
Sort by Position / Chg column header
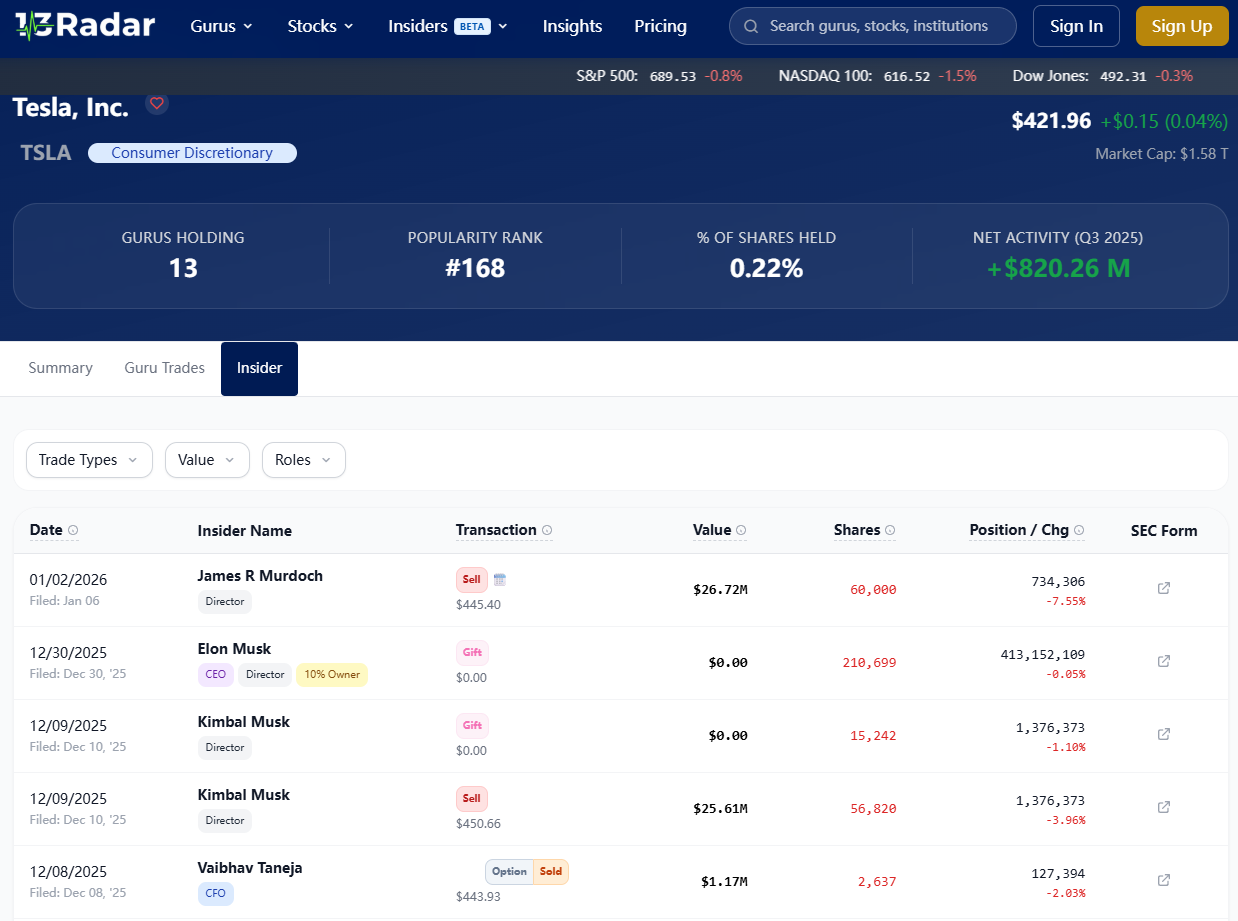pos(1019,530)
